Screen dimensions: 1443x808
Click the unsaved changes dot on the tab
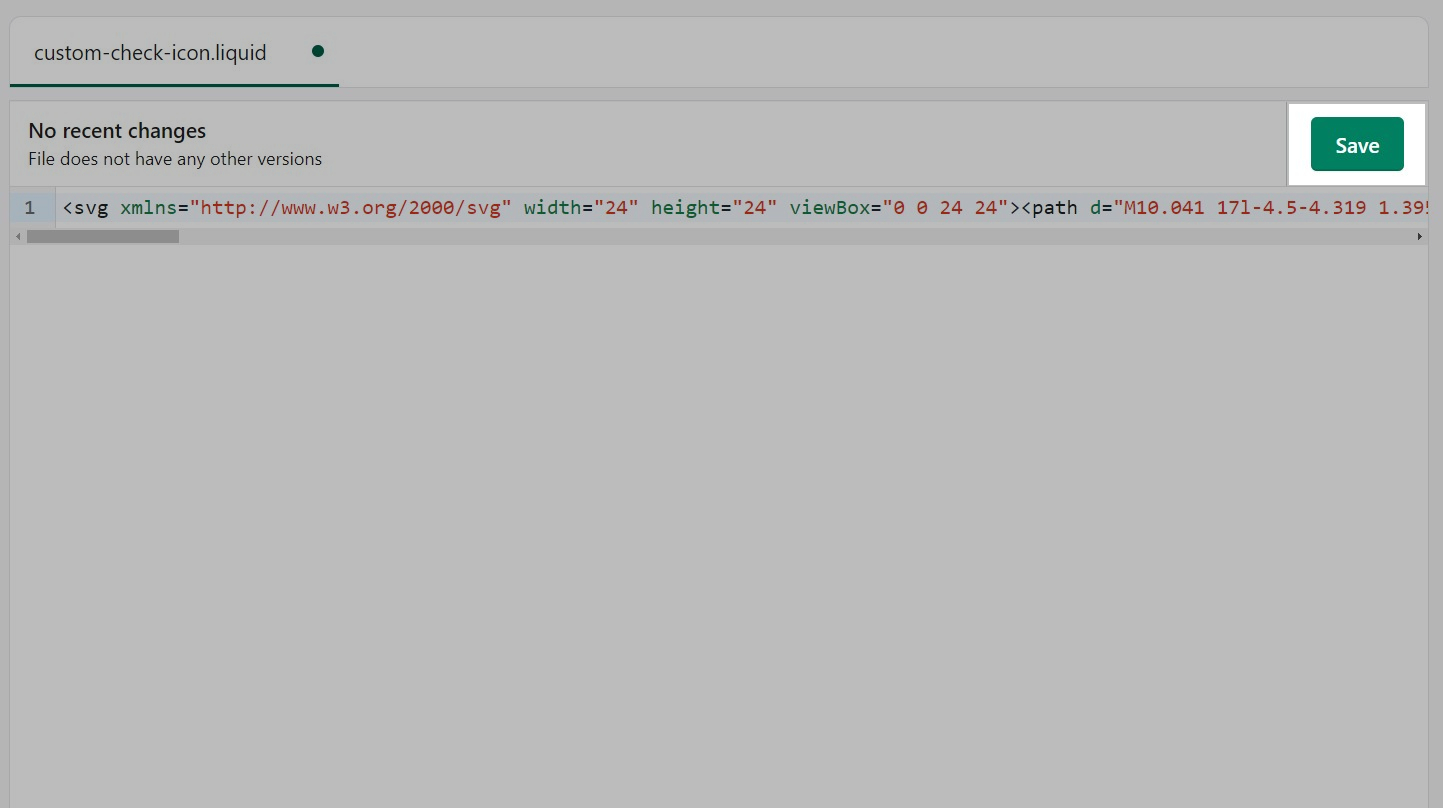click(317, 51)
